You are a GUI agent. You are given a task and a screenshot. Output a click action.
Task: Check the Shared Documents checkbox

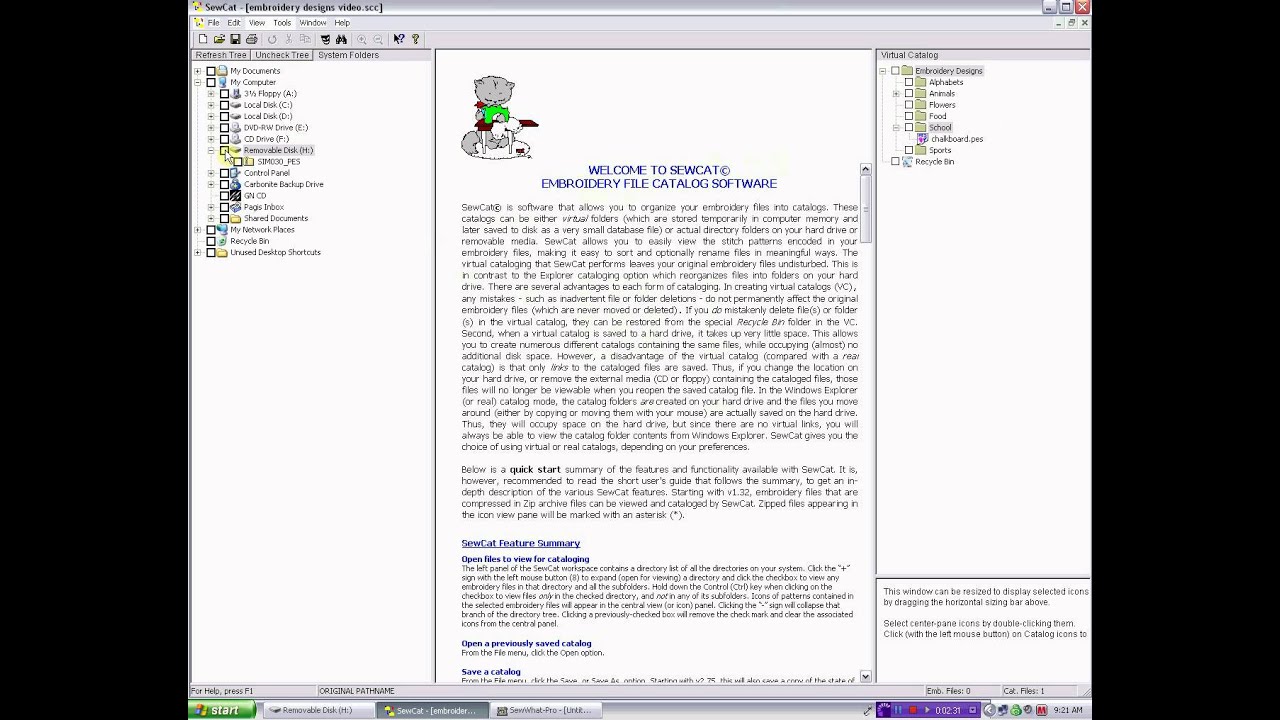(x=225, y=218)
